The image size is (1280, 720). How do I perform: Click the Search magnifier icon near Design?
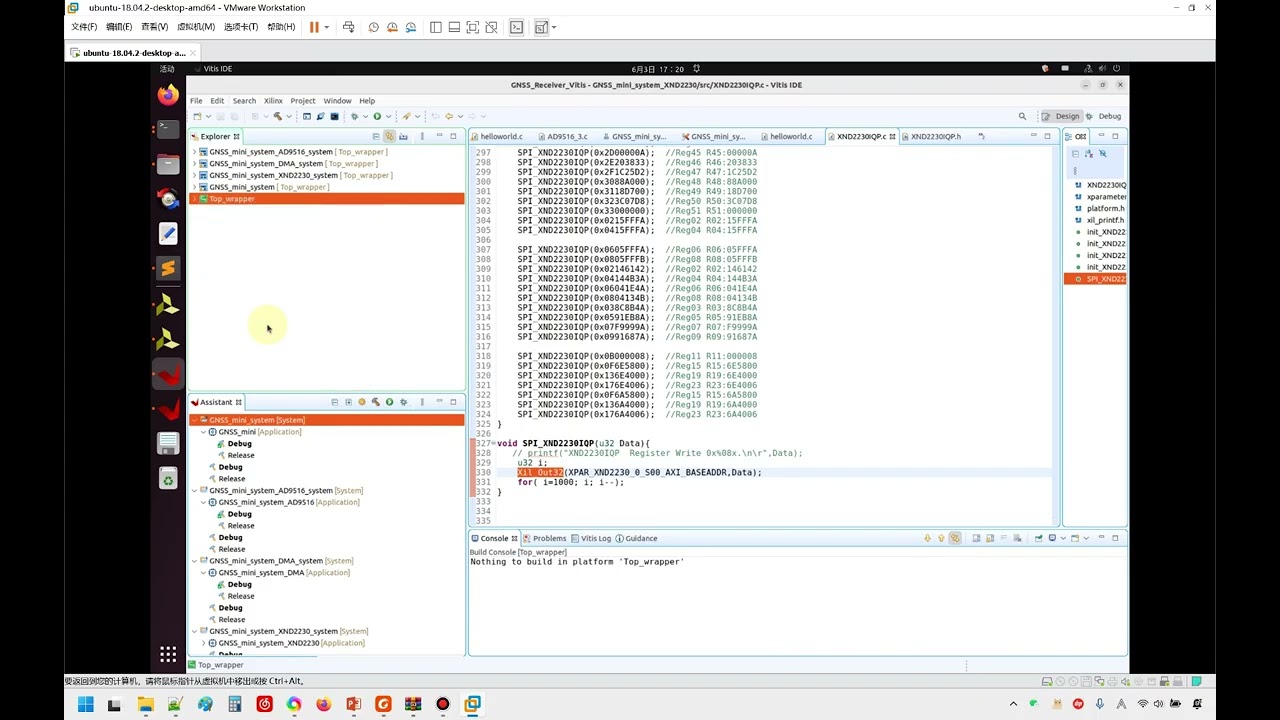point(1022,116)
